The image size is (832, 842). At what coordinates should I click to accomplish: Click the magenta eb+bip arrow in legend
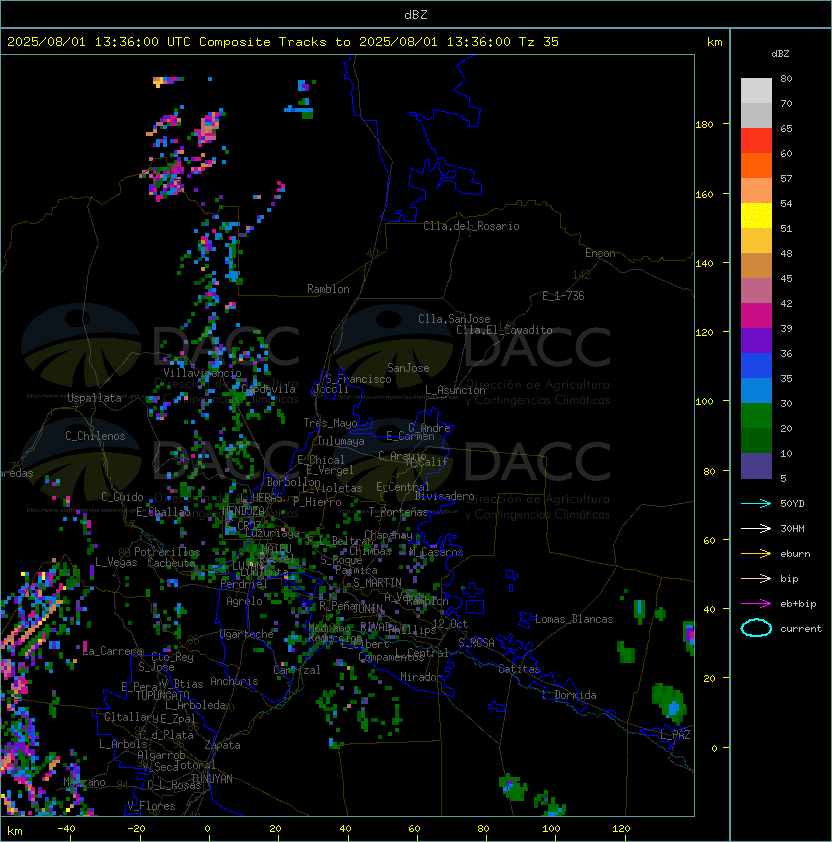coord(756,604)
